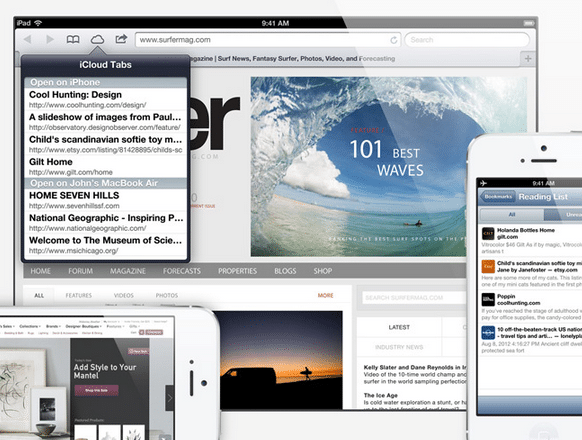Add a new tab with plus button
Image resolution: width=582 pixels, height=440 pixels.
point(528,59)
